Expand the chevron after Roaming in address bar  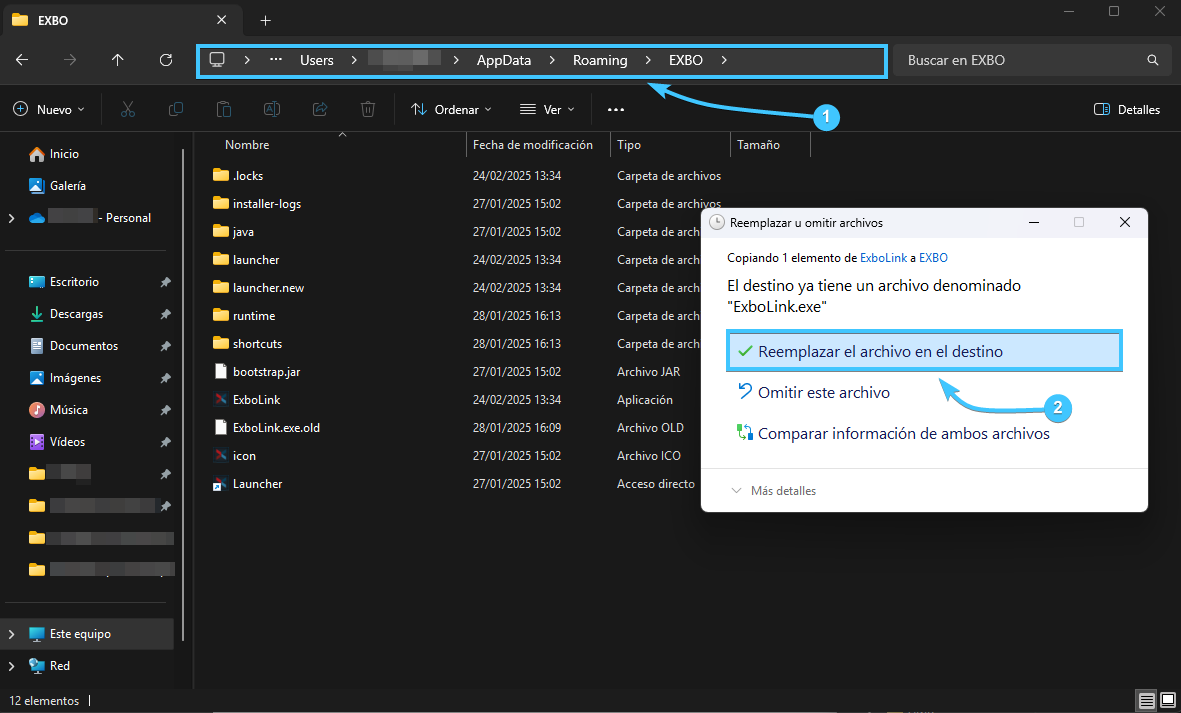click(648, 60)
